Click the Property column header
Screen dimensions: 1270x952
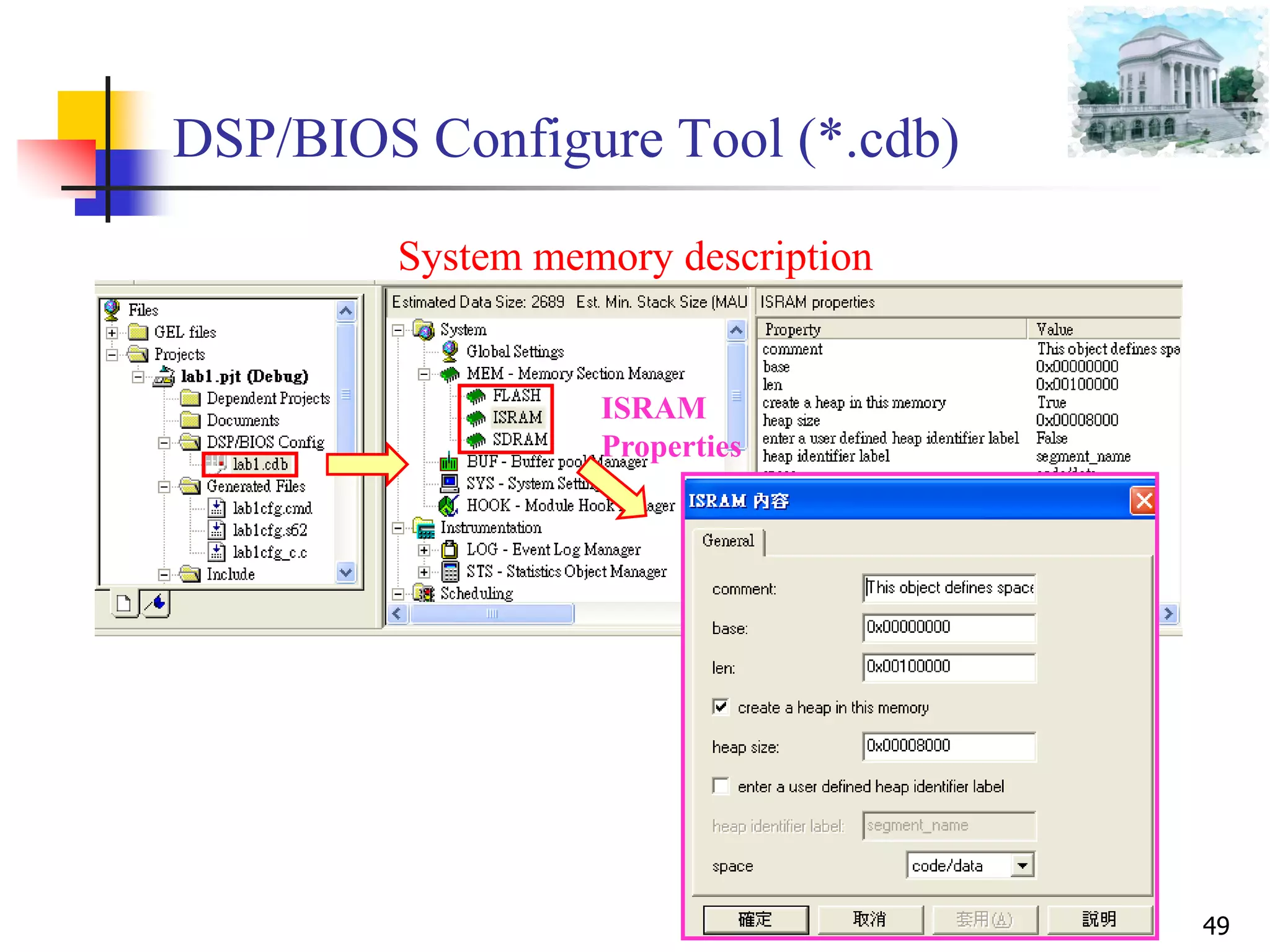point(892,329)
